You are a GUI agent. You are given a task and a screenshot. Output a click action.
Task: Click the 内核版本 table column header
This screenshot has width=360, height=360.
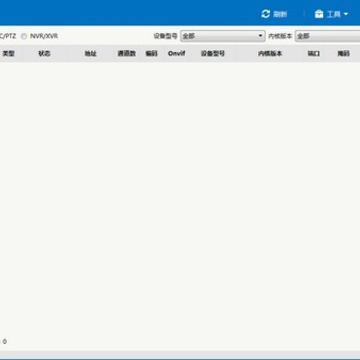coord(270,53)
